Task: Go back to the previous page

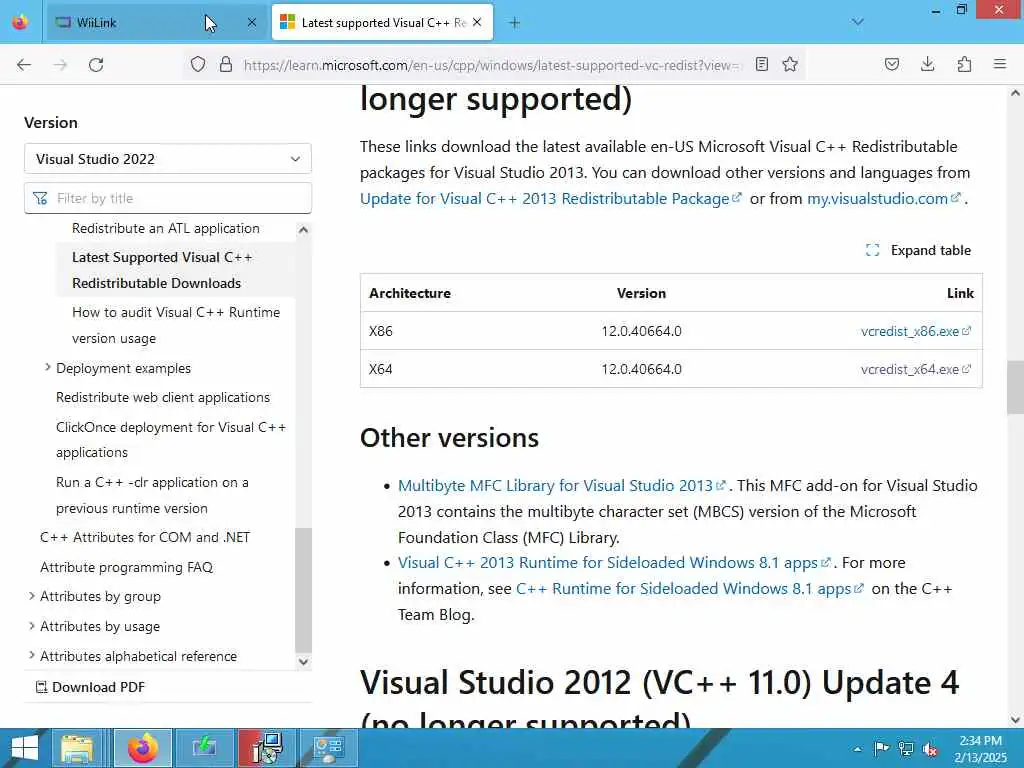Action: (24, 65)
